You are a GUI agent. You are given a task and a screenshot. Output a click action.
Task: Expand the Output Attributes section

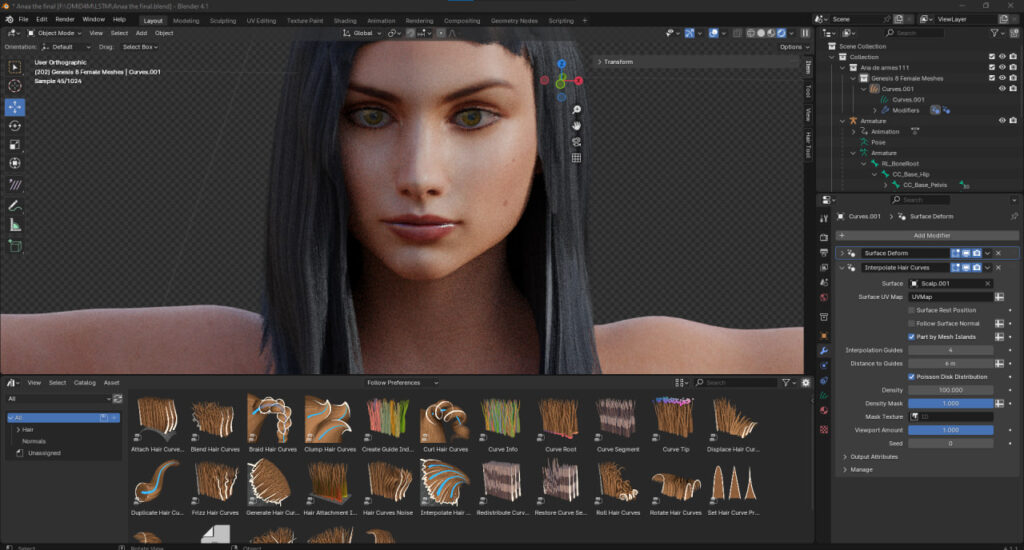pyautogui.click(x=845, y=457)
